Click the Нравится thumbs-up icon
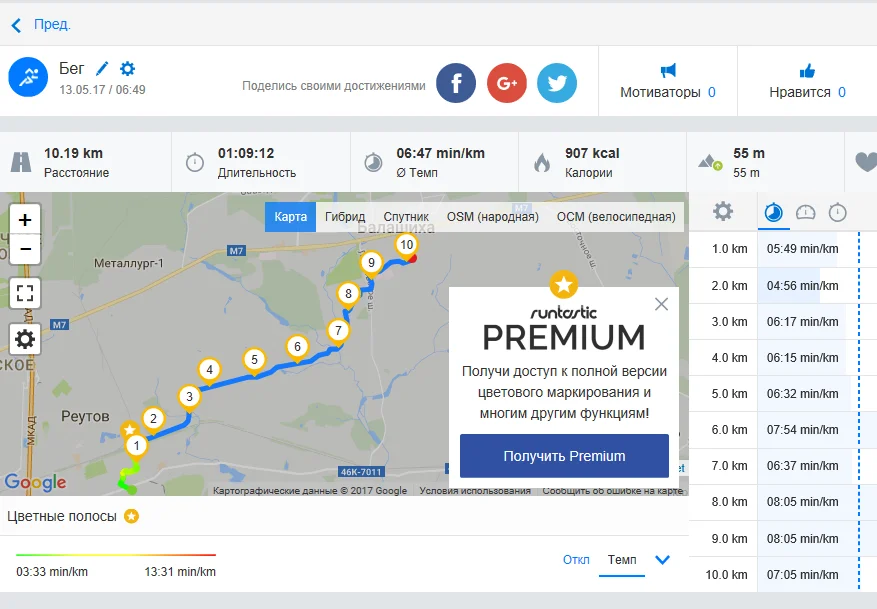 click(x=807, y=70)
